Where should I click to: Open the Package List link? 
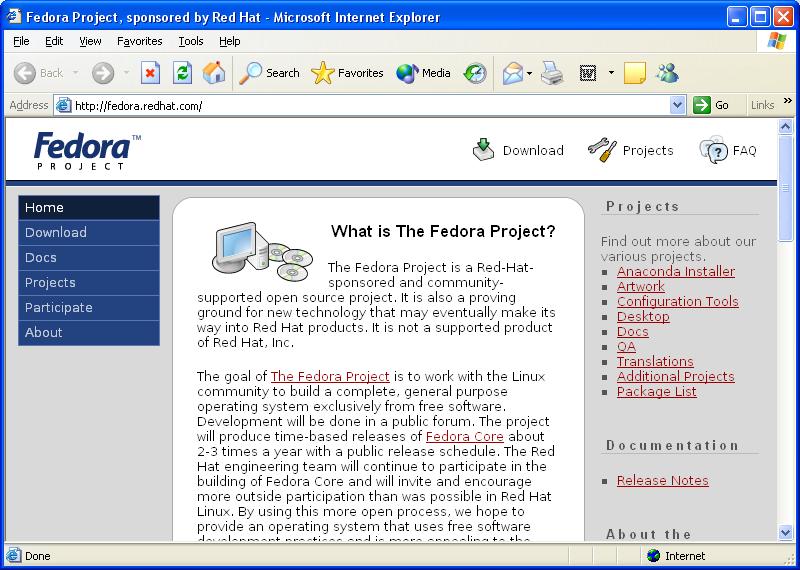pyautogui.click(x=657, y=391)
